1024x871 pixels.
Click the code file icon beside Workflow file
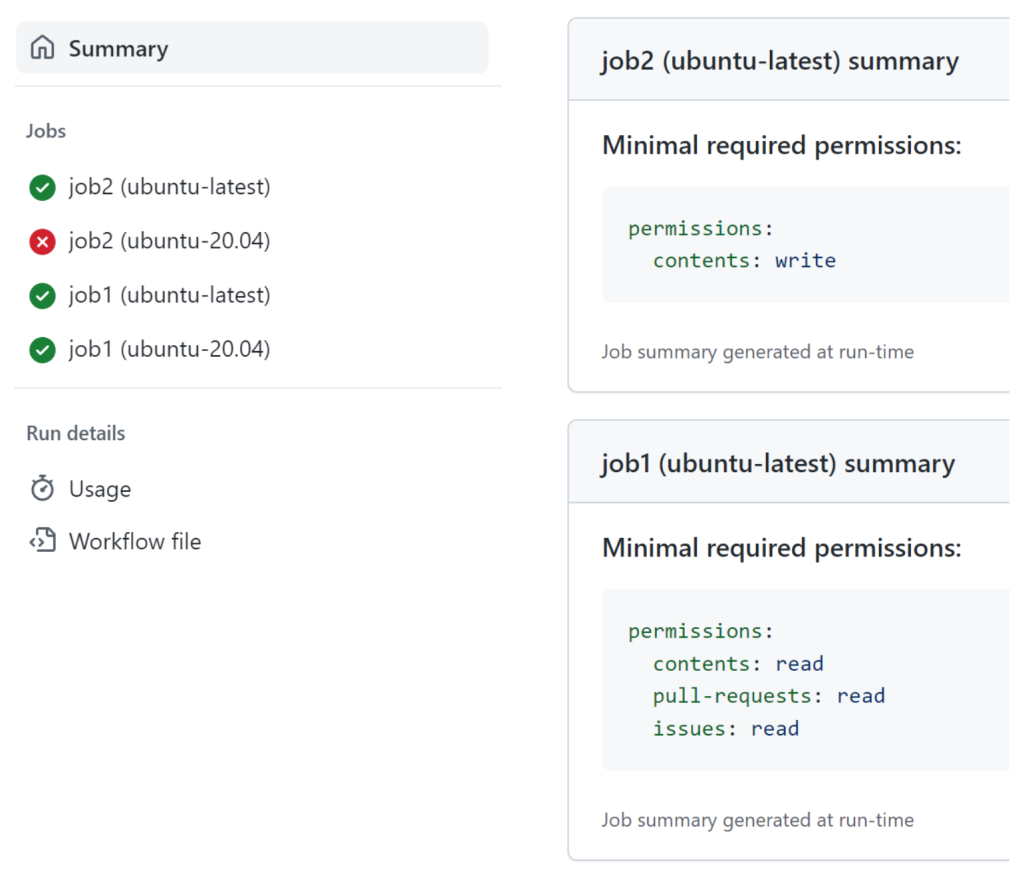click(x=41, y=541)
